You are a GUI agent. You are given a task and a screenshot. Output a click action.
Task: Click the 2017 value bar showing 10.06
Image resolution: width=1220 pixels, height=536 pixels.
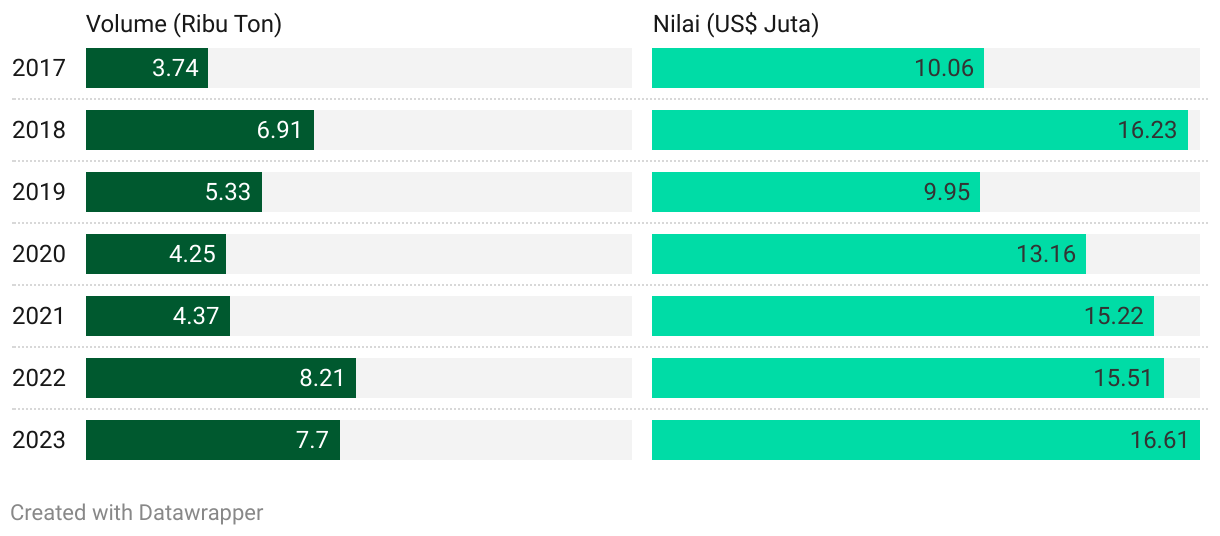[x=818, y=68]
